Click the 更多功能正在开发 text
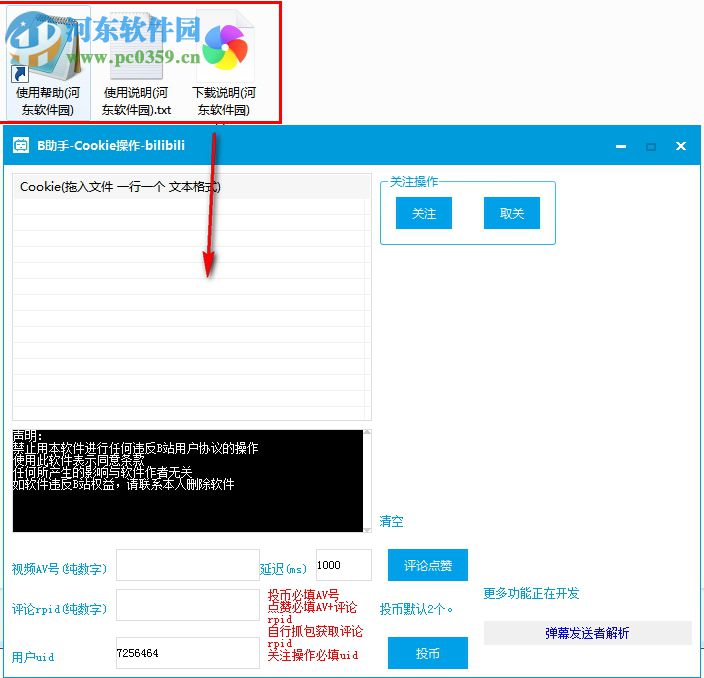Image resolution: width=704 pixels, height=678 pixels. 531,593
